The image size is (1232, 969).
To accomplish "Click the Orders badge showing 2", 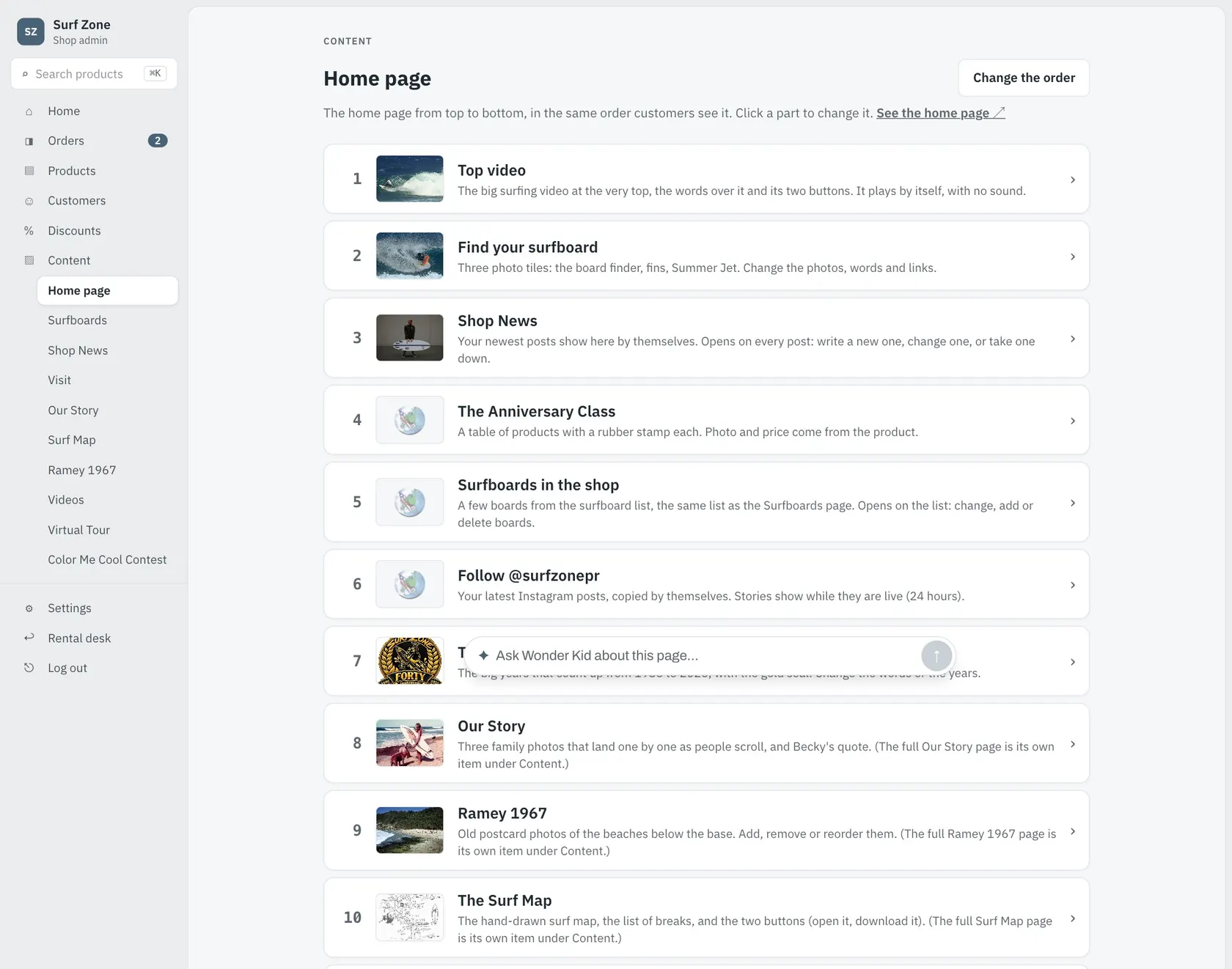I will [x=158, y=141].
